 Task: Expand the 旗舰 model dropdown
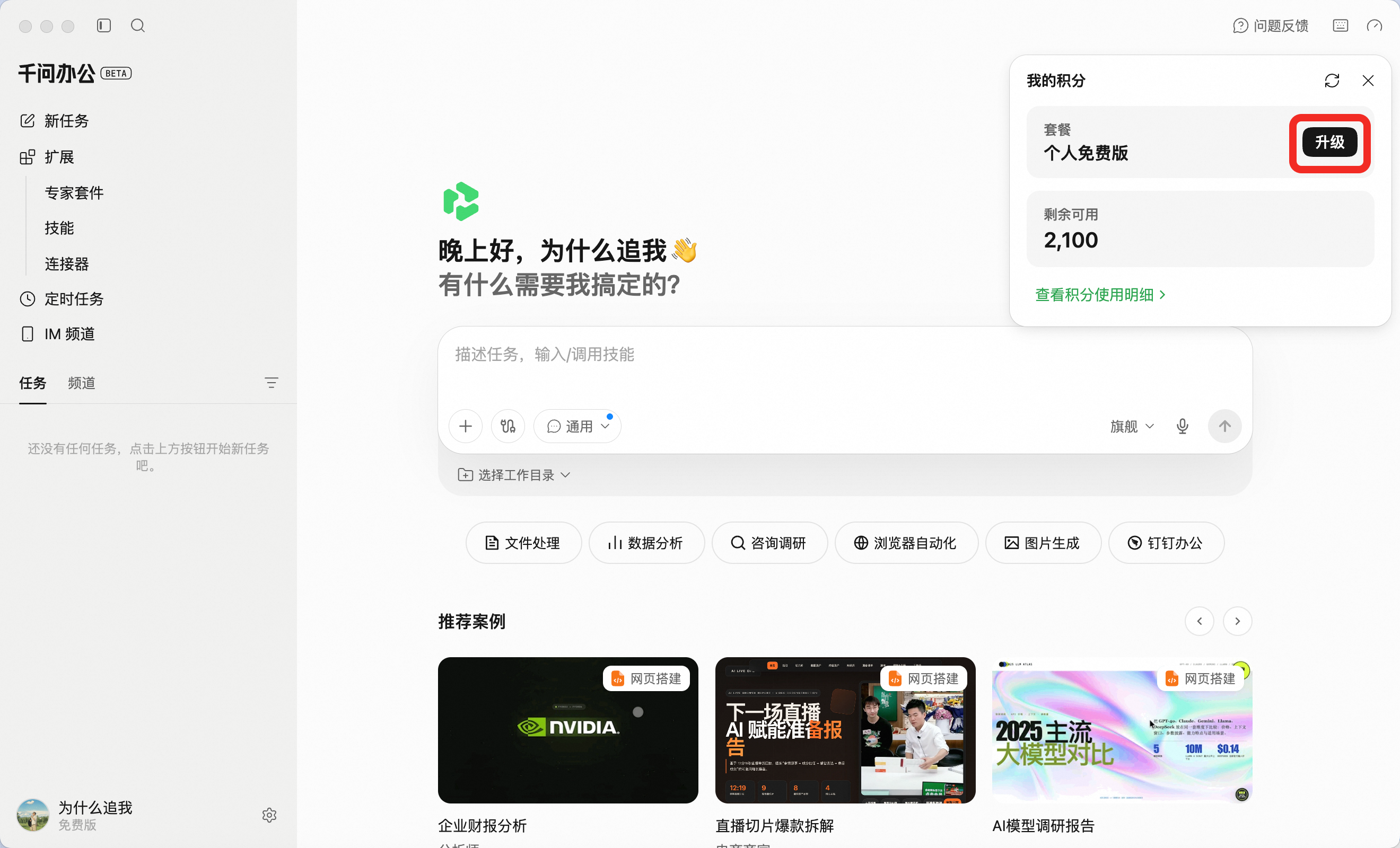point(1132,426)
